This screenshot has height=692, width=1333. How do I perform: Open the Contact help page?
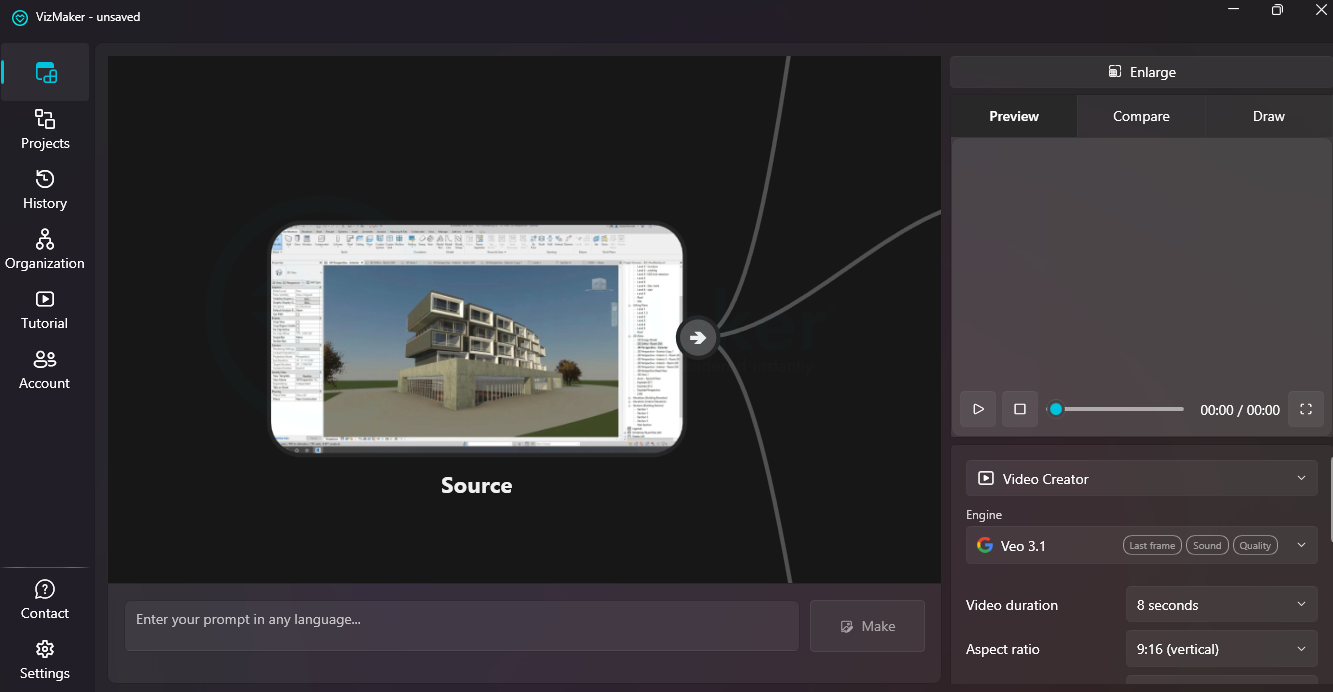tap(45, 600)
